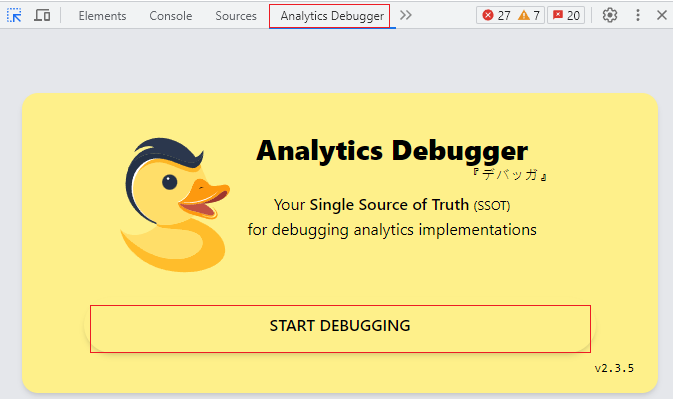Expand the more tabs double chevron
The image size is (673, 399).
(x=406, y=15)
